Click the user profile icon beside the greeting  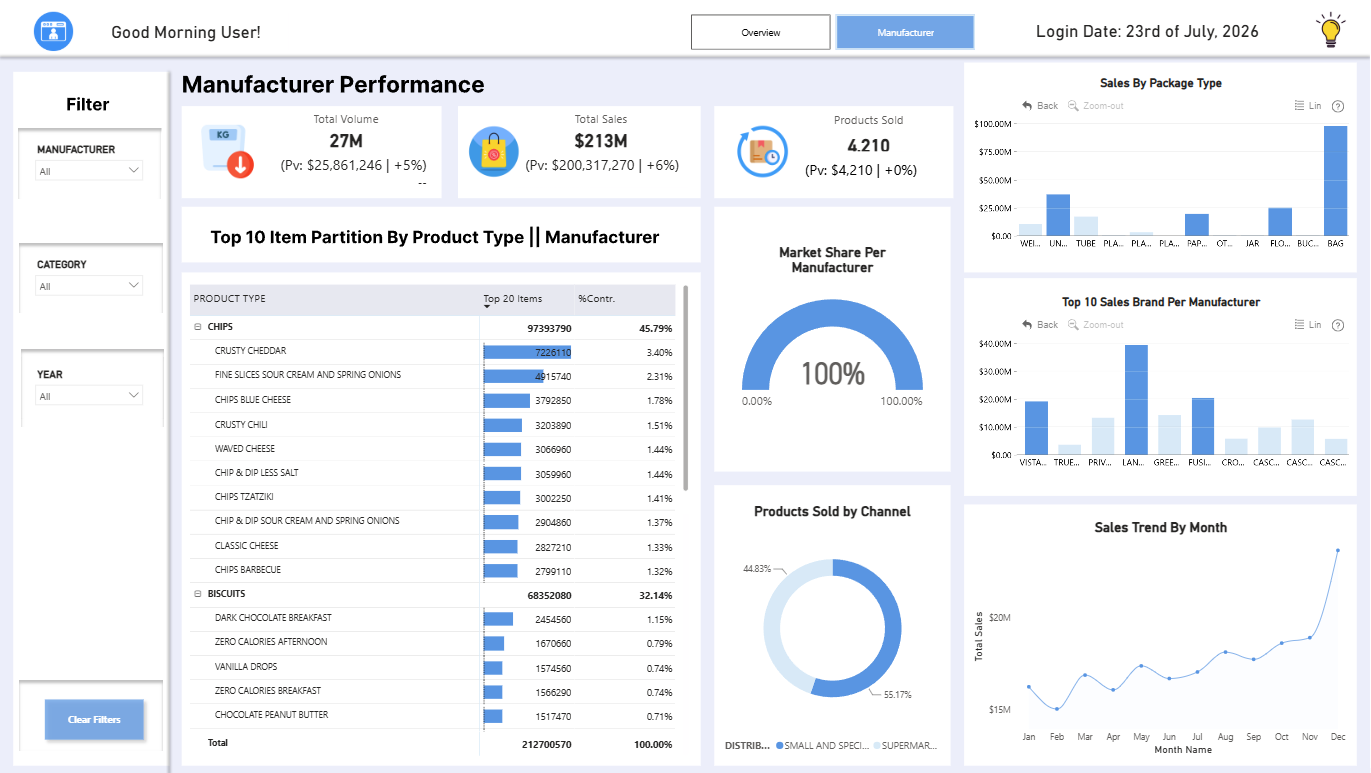[53, 32]
